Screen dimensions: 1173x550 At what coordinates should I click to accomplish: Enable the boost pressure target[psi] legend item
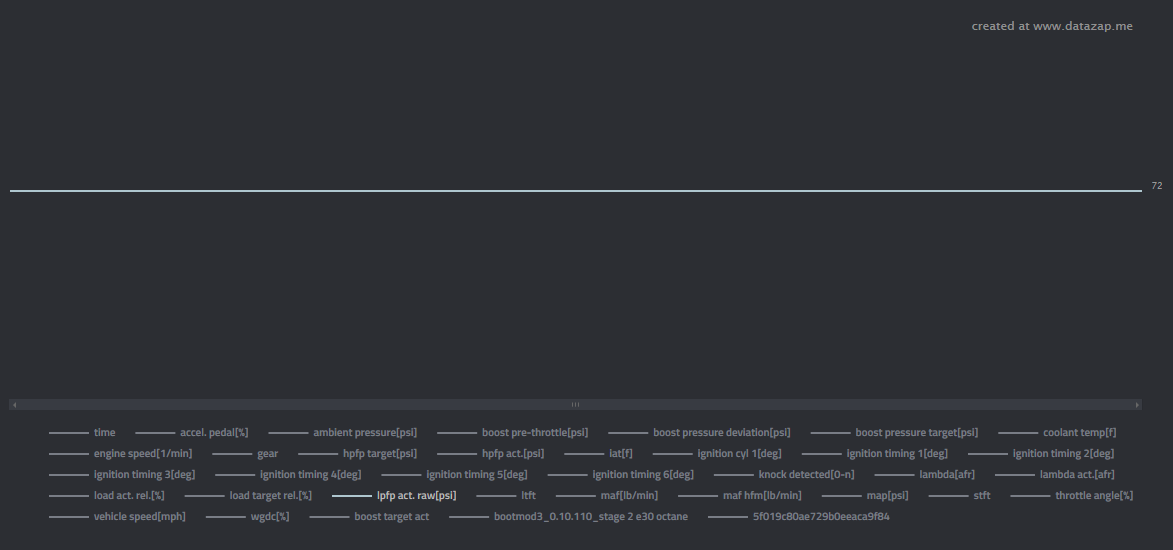tap(916, 433)
